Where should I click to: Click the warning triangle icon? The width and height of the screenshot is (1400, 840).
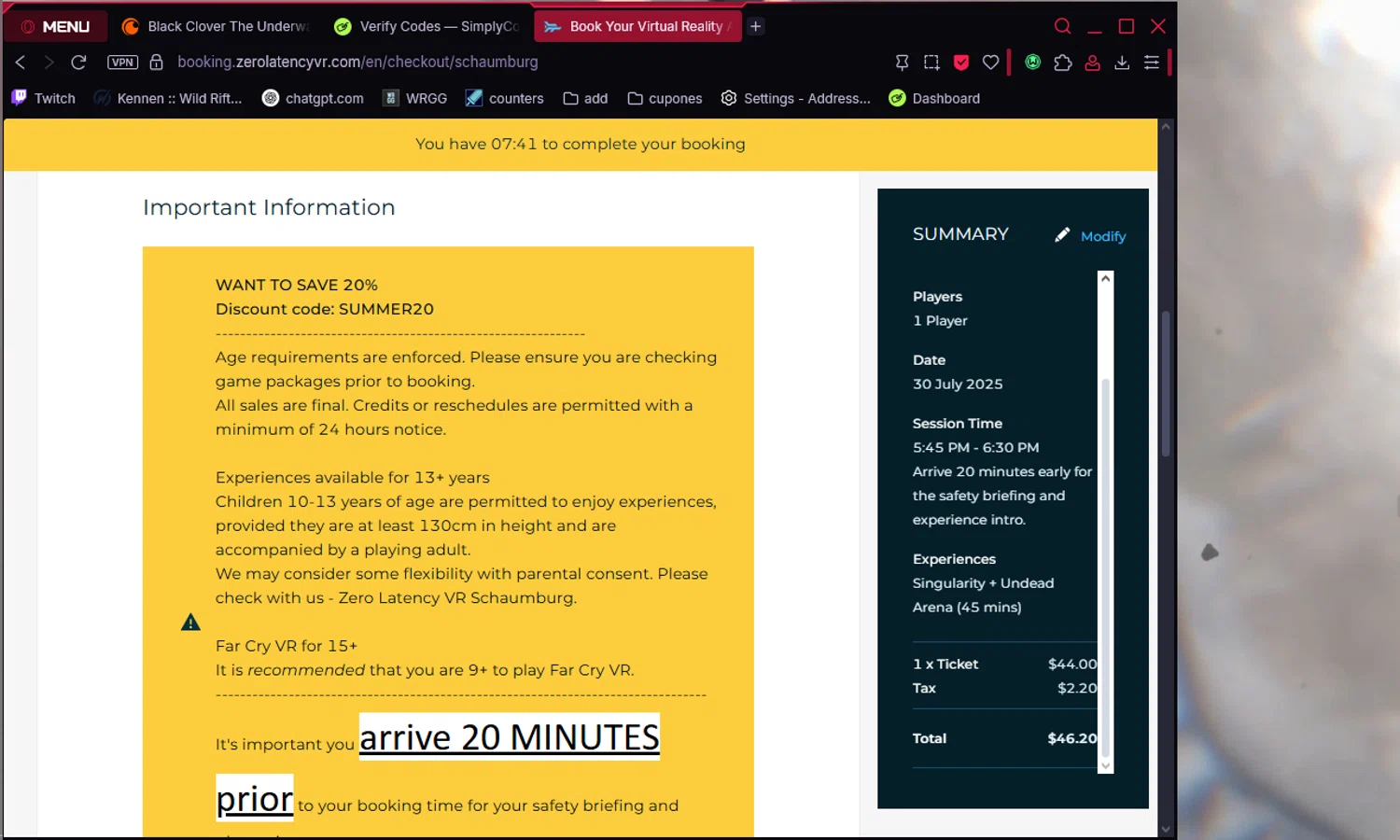190,623
